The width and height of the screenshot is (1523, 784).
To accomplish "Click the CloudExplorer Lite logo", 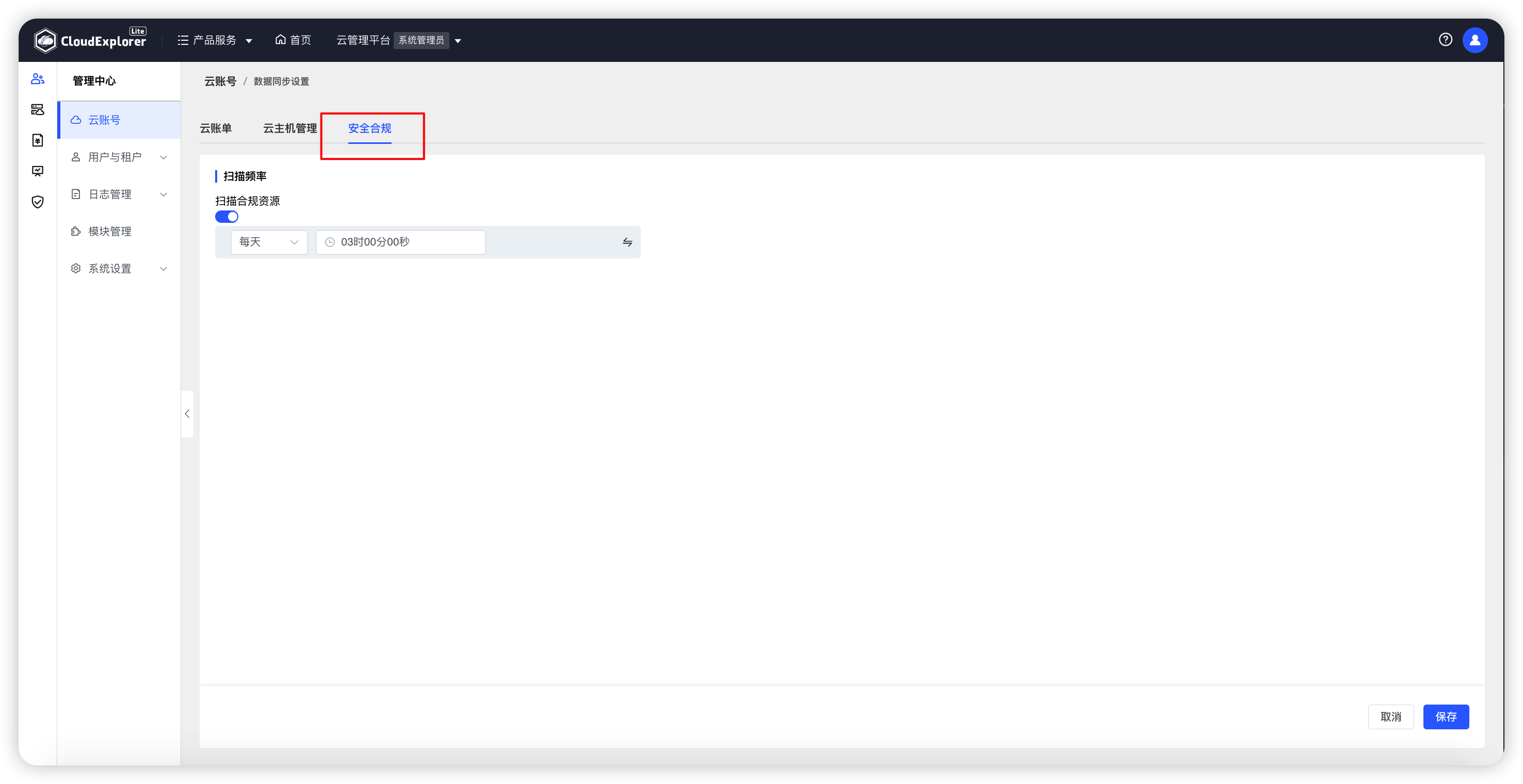I will pos(90,40).
